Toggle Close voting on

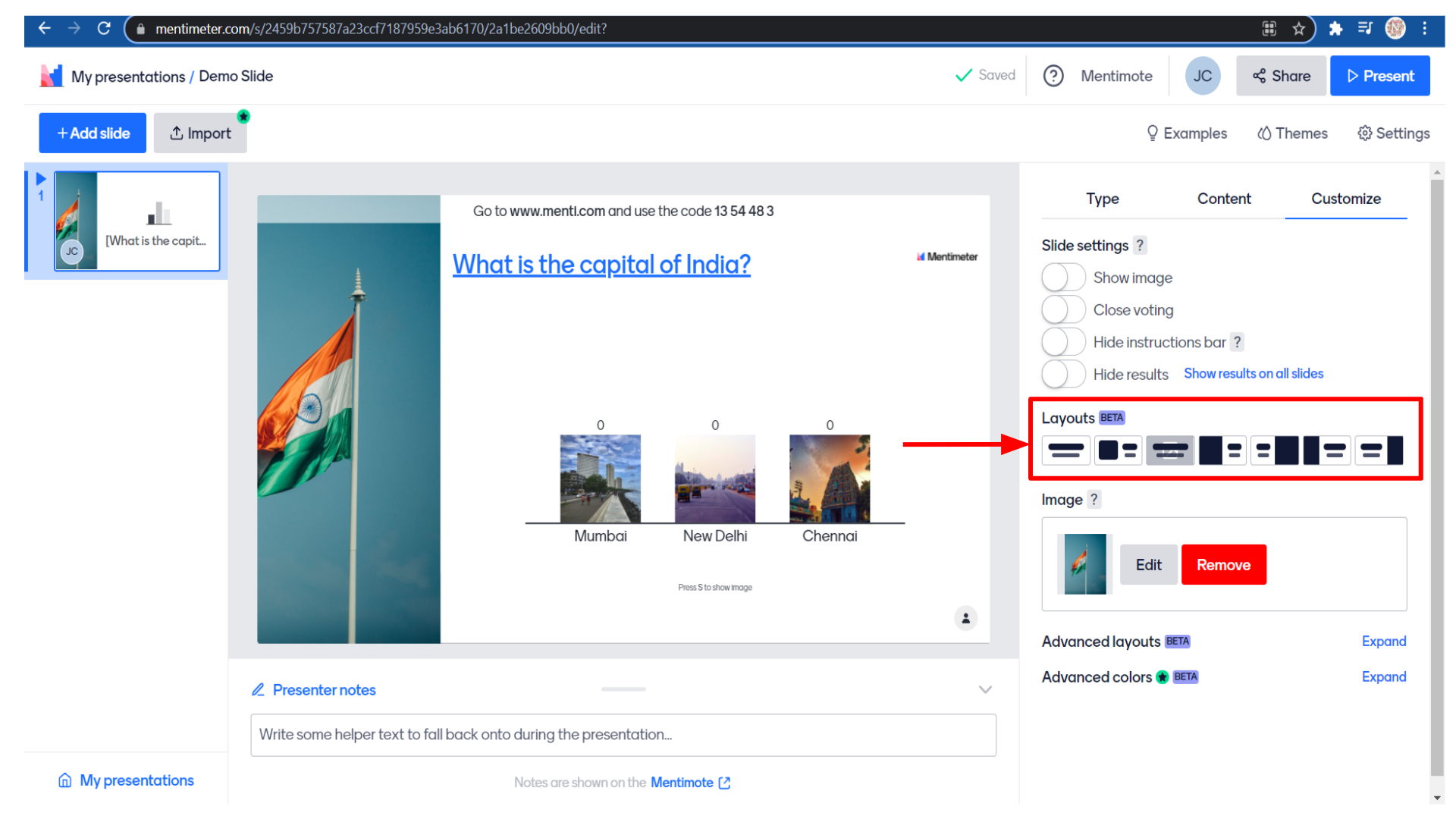click(1063, 310)
